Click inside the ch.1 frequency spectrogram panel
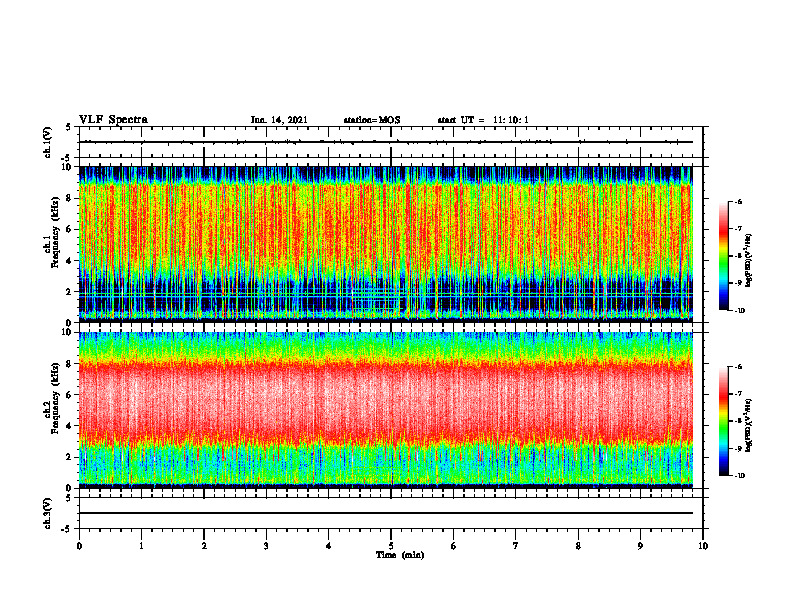792x612 pixels. (x=386, y=244)
